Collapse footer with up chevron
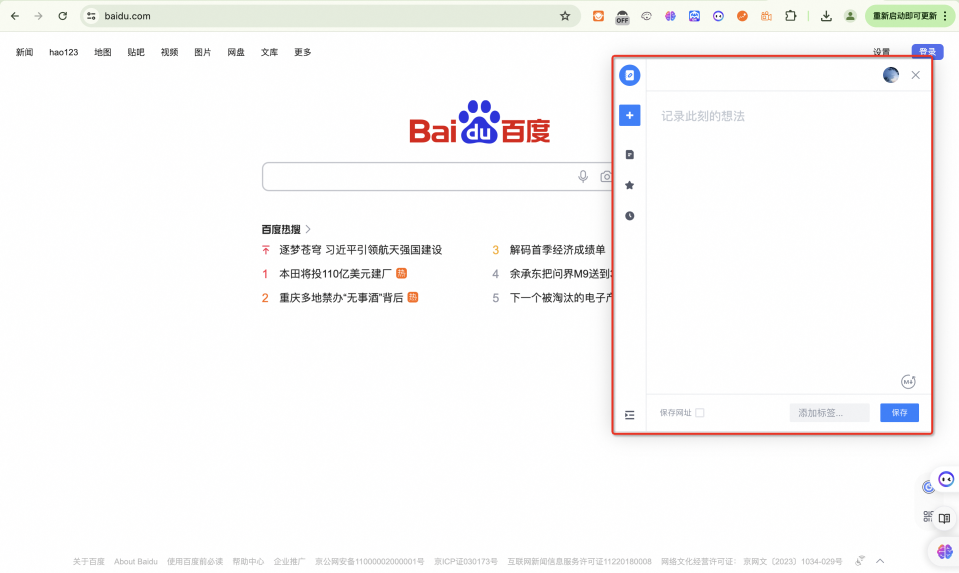 (x=880, y=561)
